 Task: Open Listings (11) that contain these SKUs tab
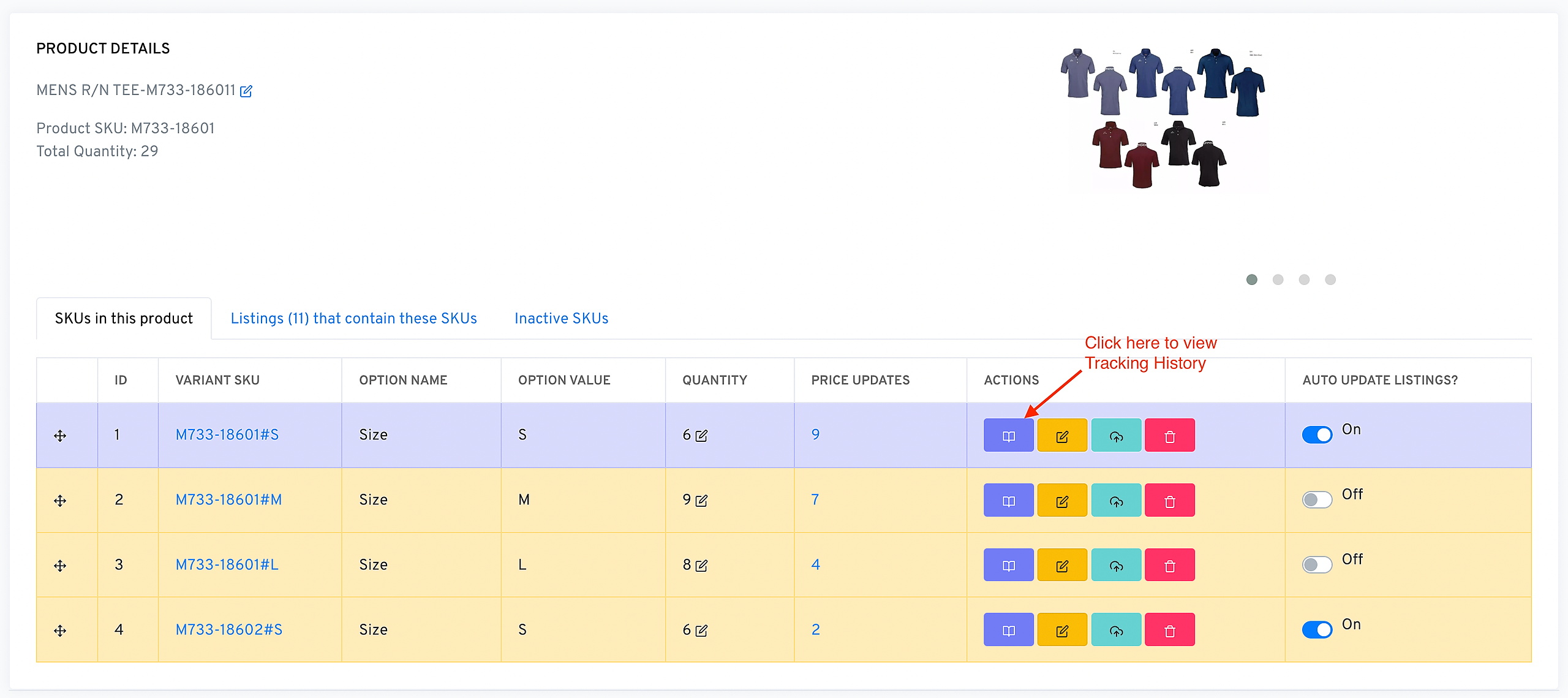tap(353, 319)
